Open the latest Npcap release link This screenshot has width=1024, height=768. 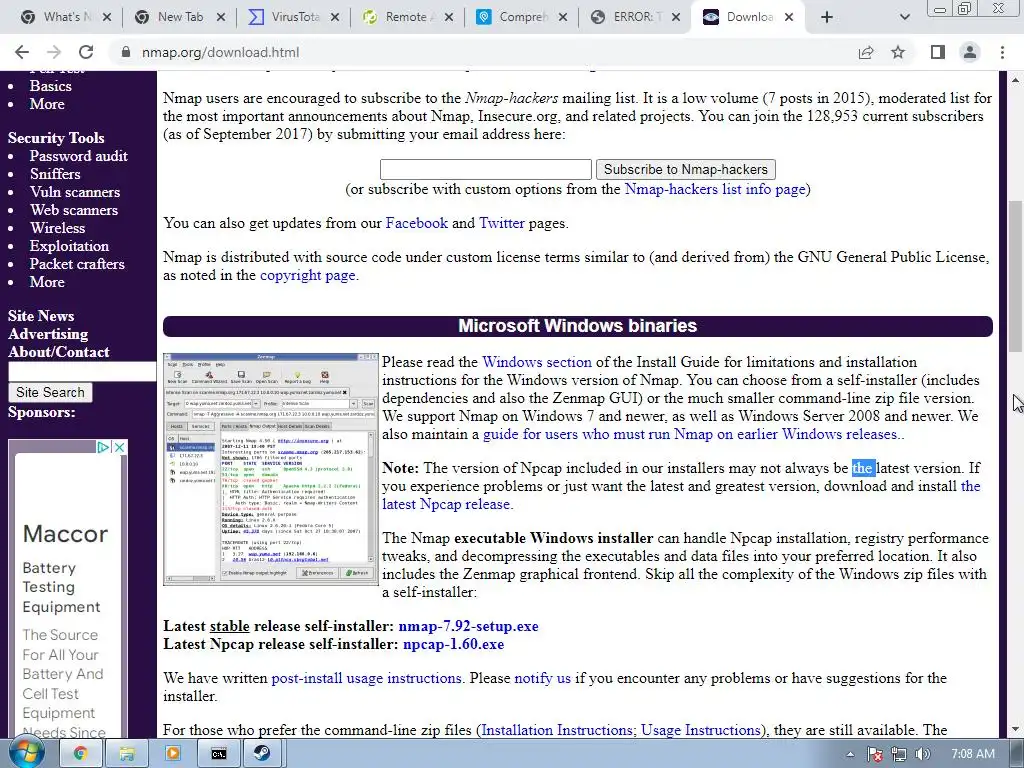[447, 504]
